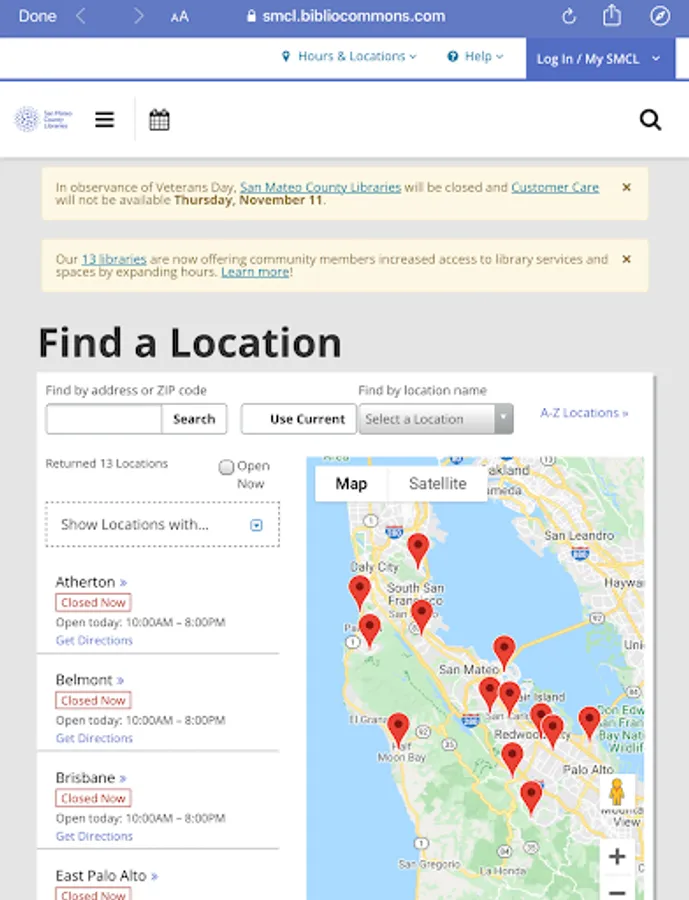Viewport: 689px width, 900px height.
Task: Click Atherton Closed Now badge
Action: [x=93, y=602]
